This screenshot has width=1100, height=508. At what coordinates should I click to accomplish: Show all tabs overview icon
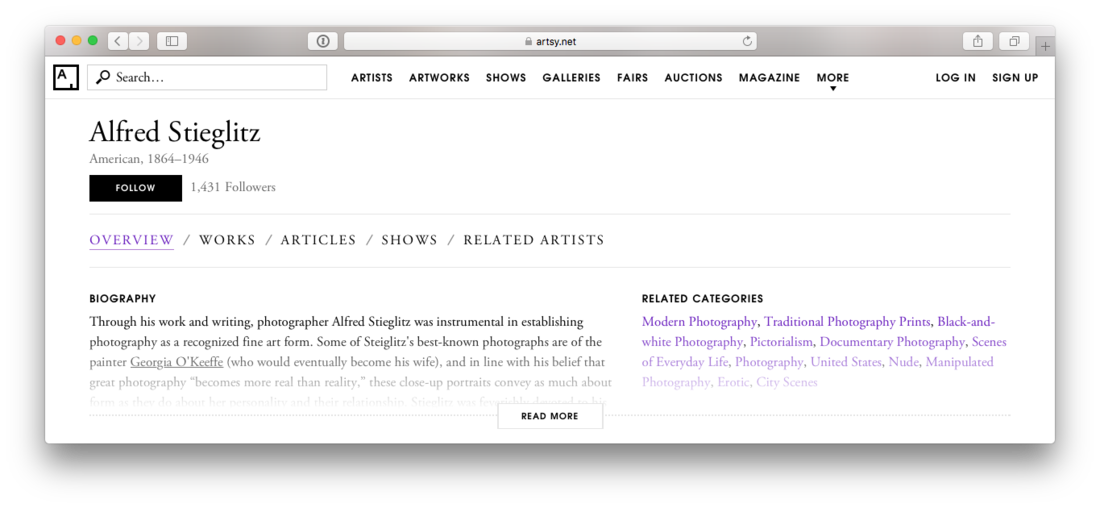[x=1014, y=41]
